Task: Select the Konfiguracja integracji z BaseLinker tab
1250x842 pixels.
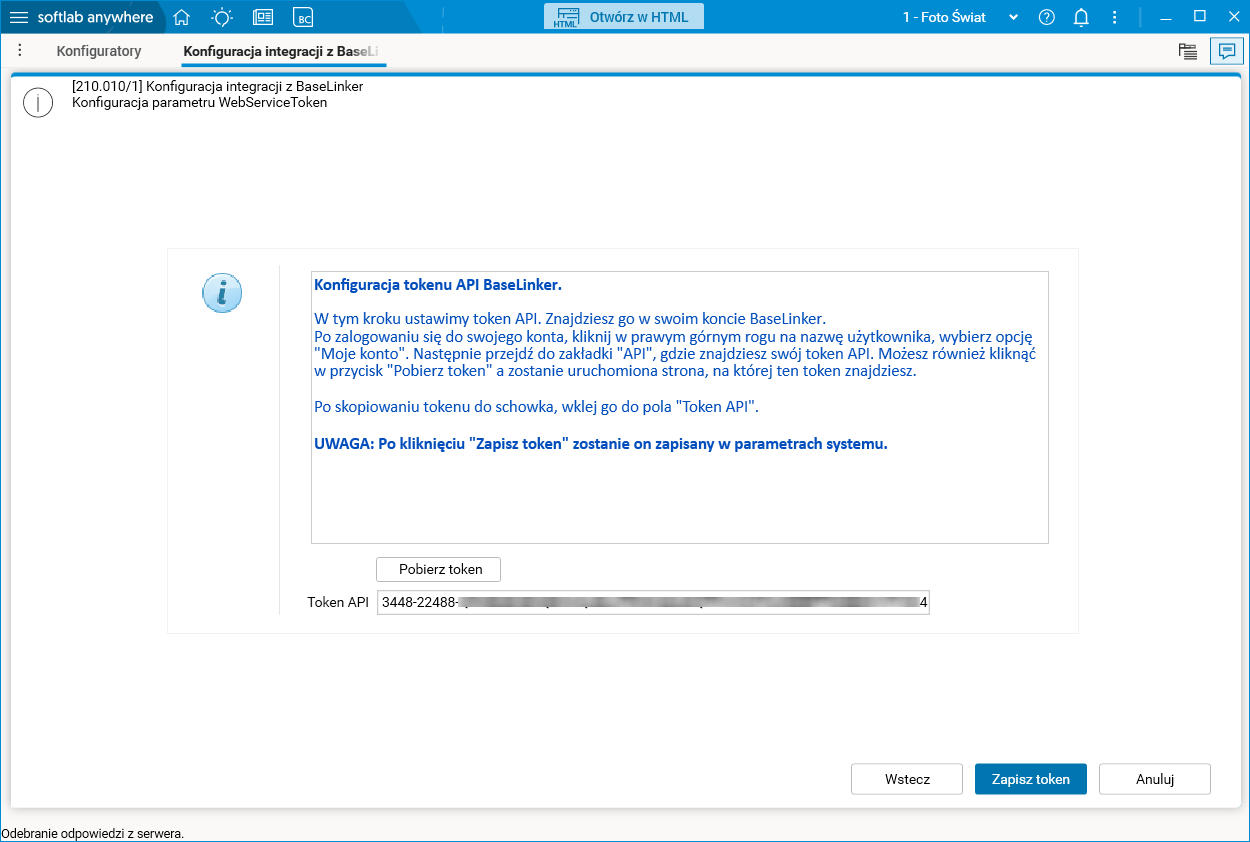Action: click(283, 51)
